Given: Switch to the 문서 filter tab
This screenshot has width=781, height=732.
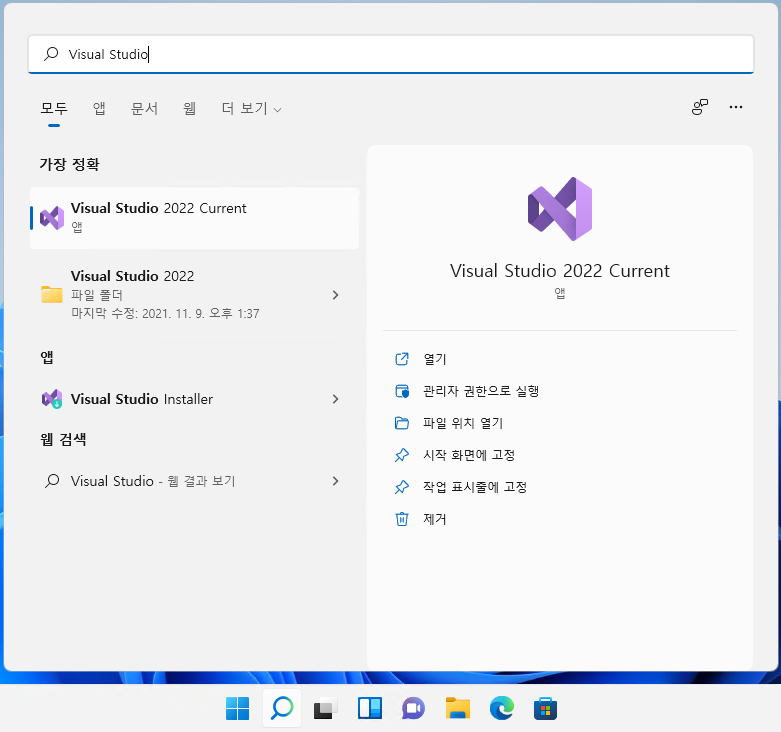Looking at the screenshot, I should 144,109.
